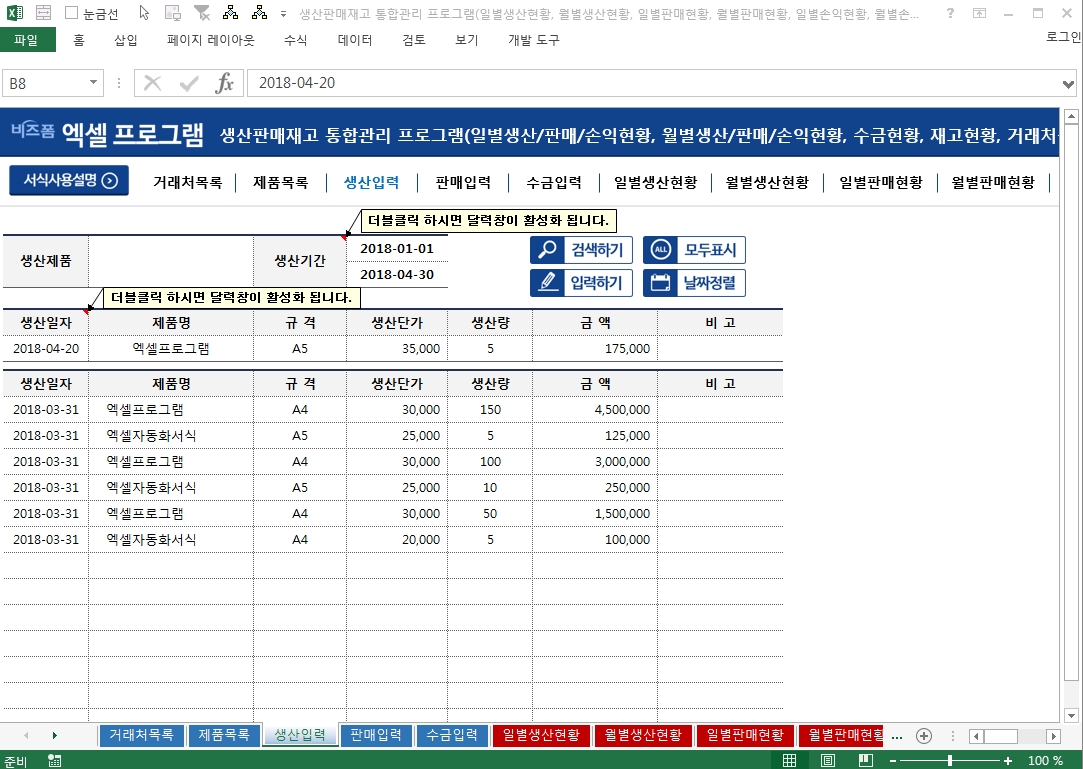1083x769 pixels.
Task: Open the 월별생산현황 link in navigation bar
Action: [767, 182]
